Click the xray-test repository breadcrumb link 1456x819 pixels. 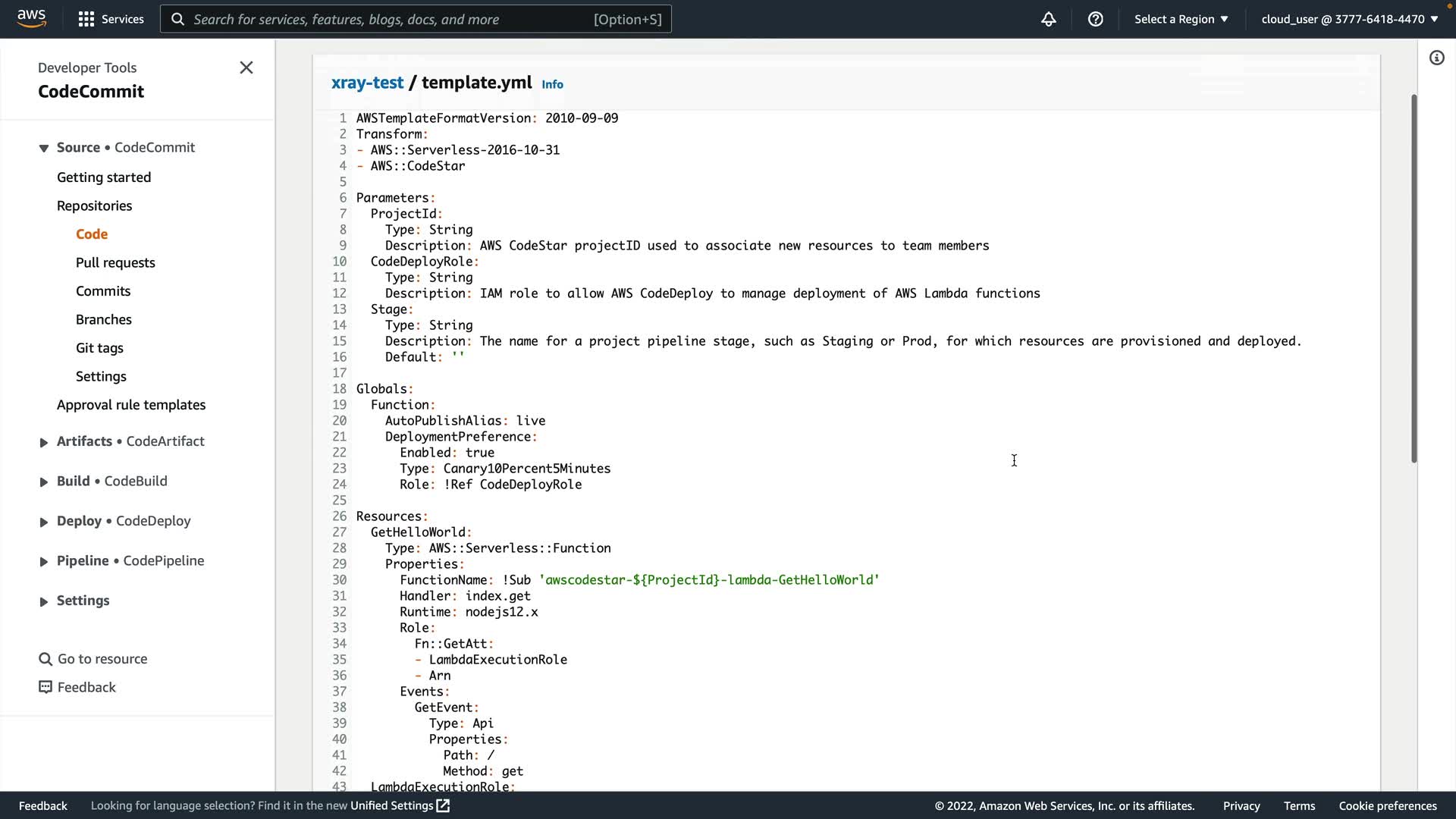367,83
